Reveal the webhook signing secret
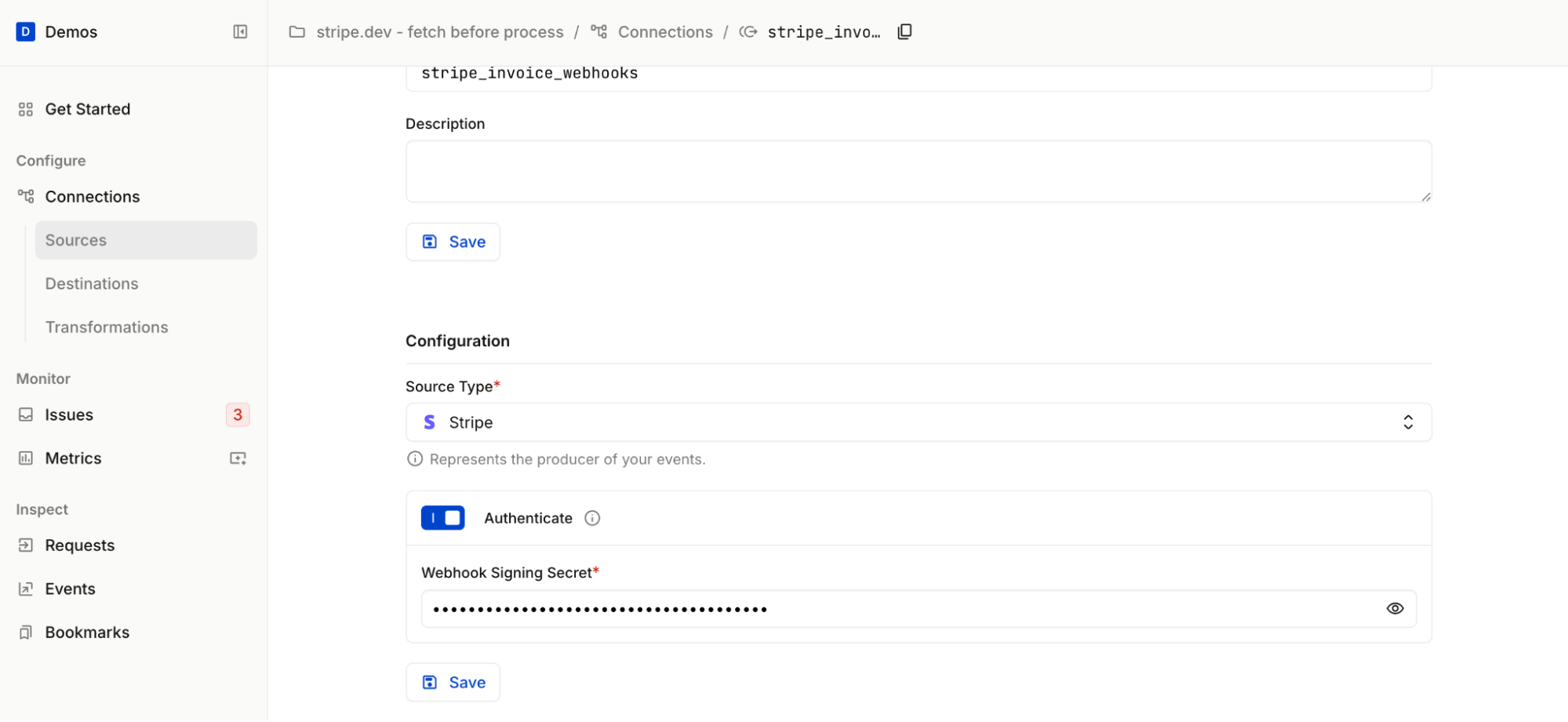 1395,609
